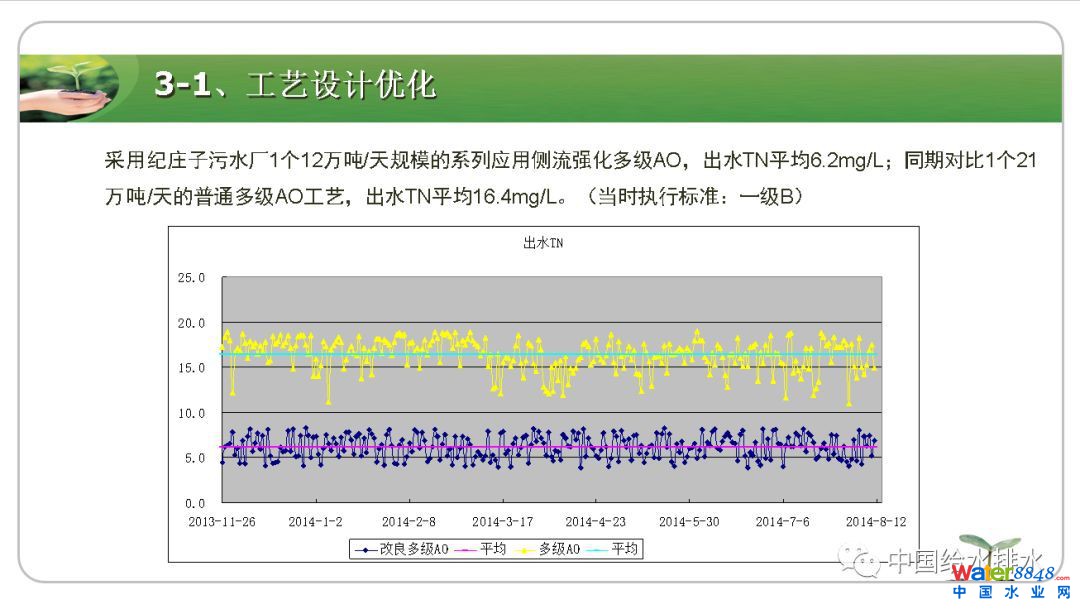The height and width of the screenshot is (609, 1080).
Task: Select the dark blue 改良多级AO legend marker
Action: [366, 549]
